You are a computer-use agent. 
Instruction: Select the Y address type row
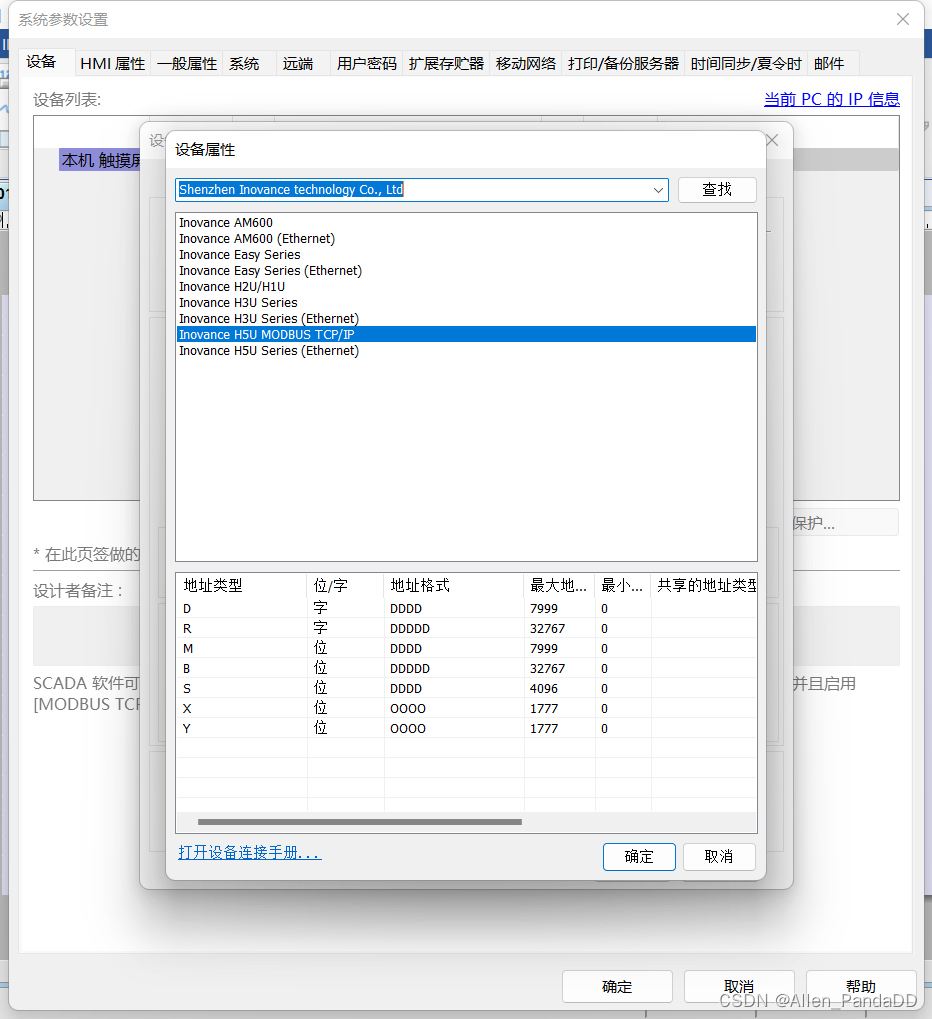point(466,729)
